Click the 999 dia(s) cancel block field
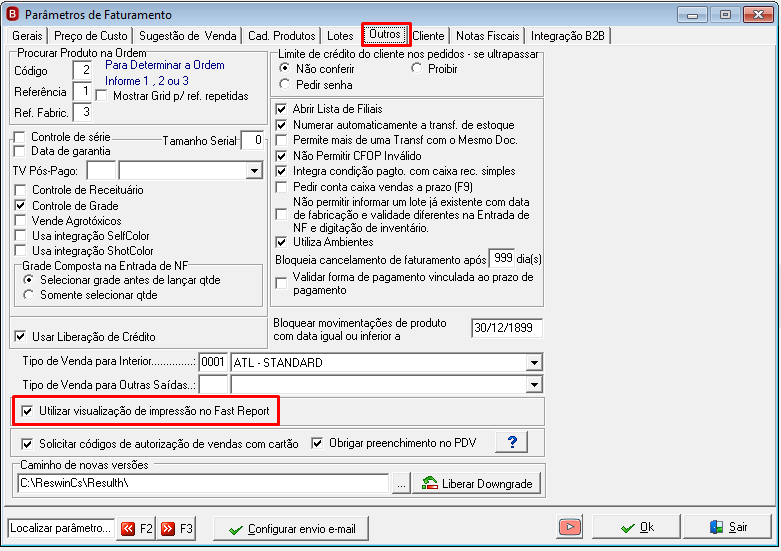781x551 pixels. click(502, 259)
